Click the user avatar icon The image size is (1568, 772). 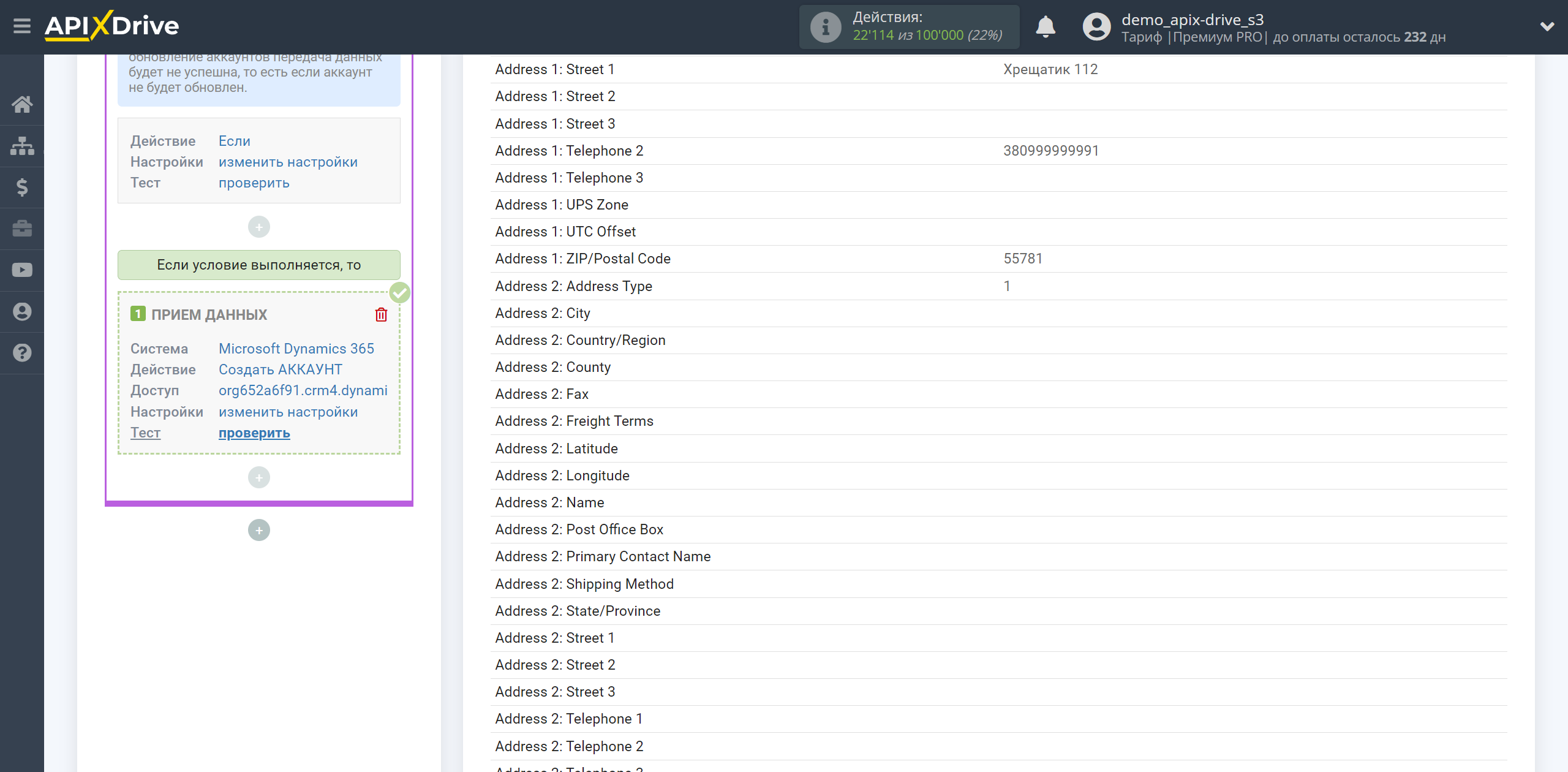[1096, 27]
